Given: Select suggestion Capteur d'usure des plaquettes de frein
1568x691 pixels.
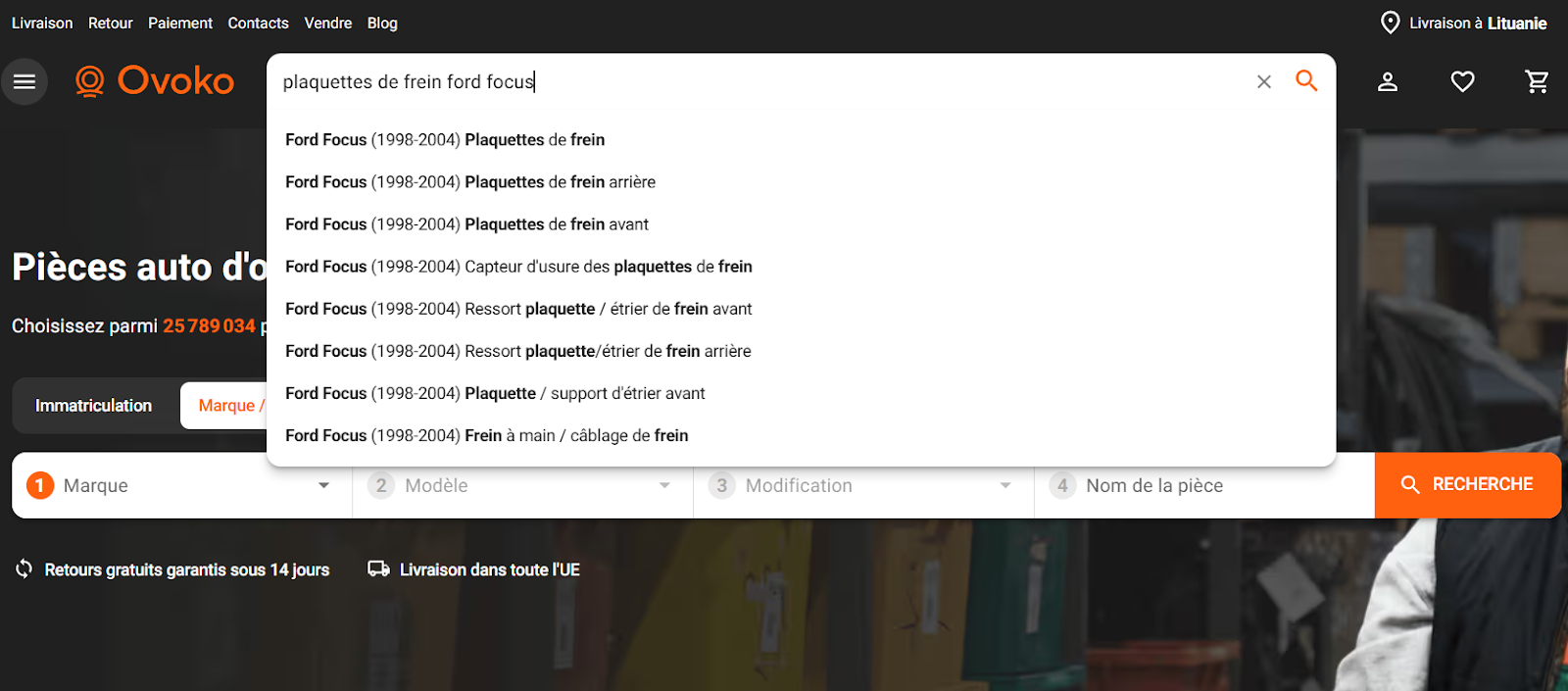Looking at the screenshot, I should click(x=802, y=267).
